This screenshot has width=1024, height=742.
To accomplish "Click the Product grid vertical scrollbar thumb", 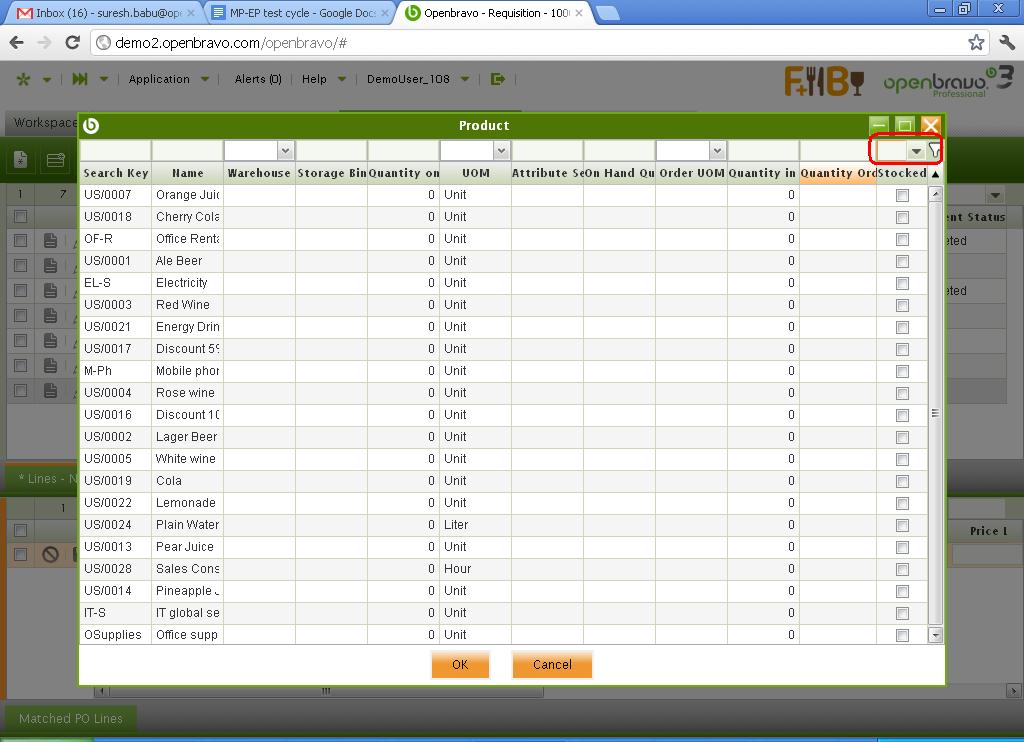I will (x=935, y=413).
